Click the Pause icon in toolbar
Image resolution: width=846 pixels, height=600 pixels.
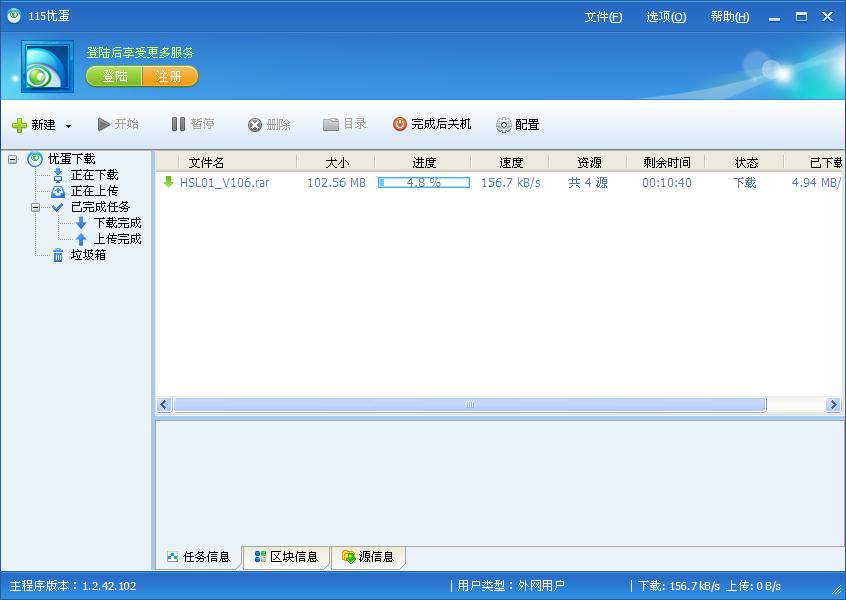(x=178, y=124)
